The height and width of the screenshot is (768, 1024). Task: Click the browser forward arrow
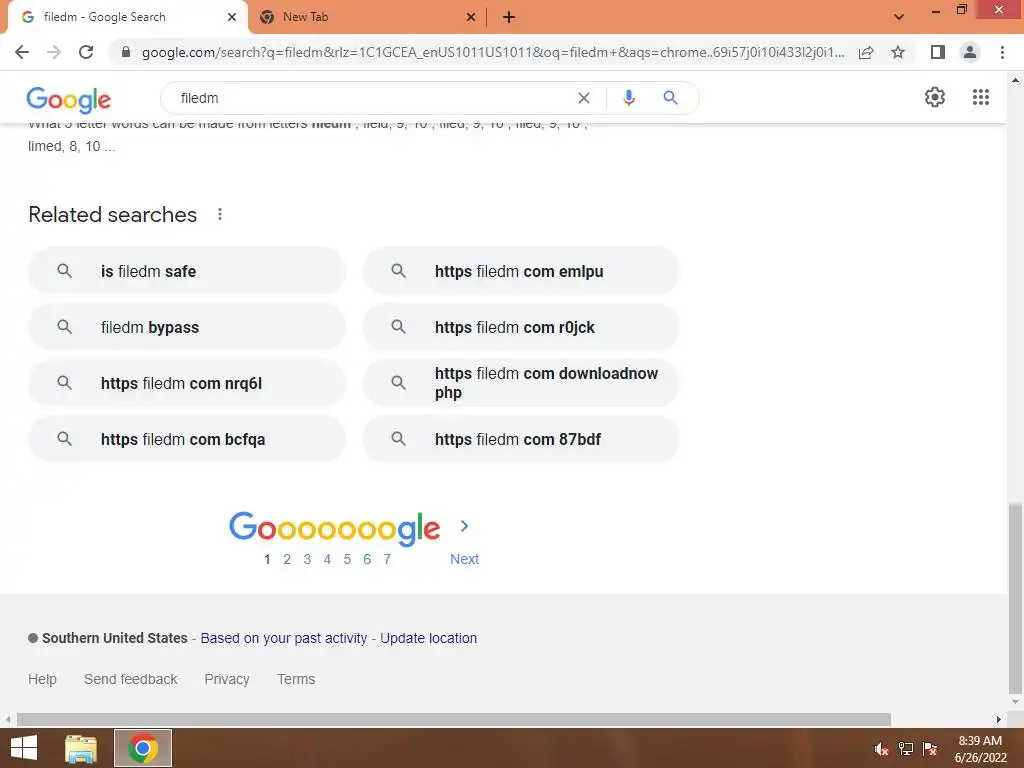point(54,52)
